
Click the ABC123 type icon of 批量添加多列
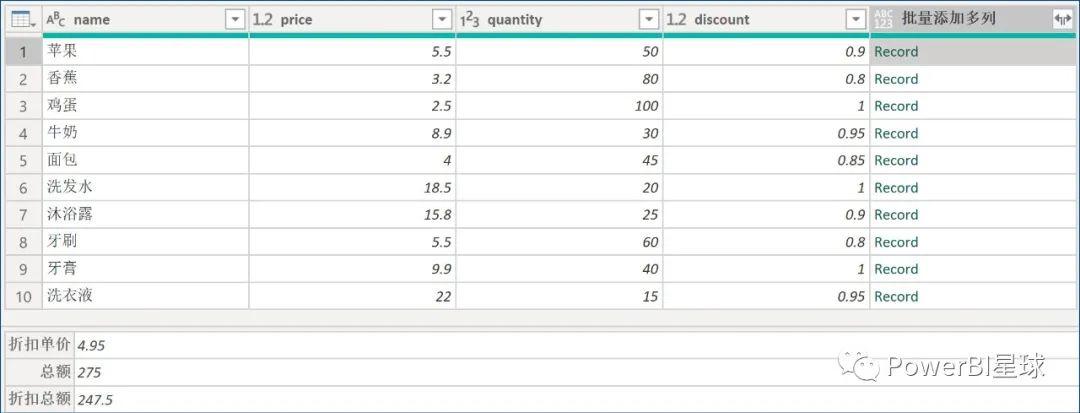tap(883, 20)
